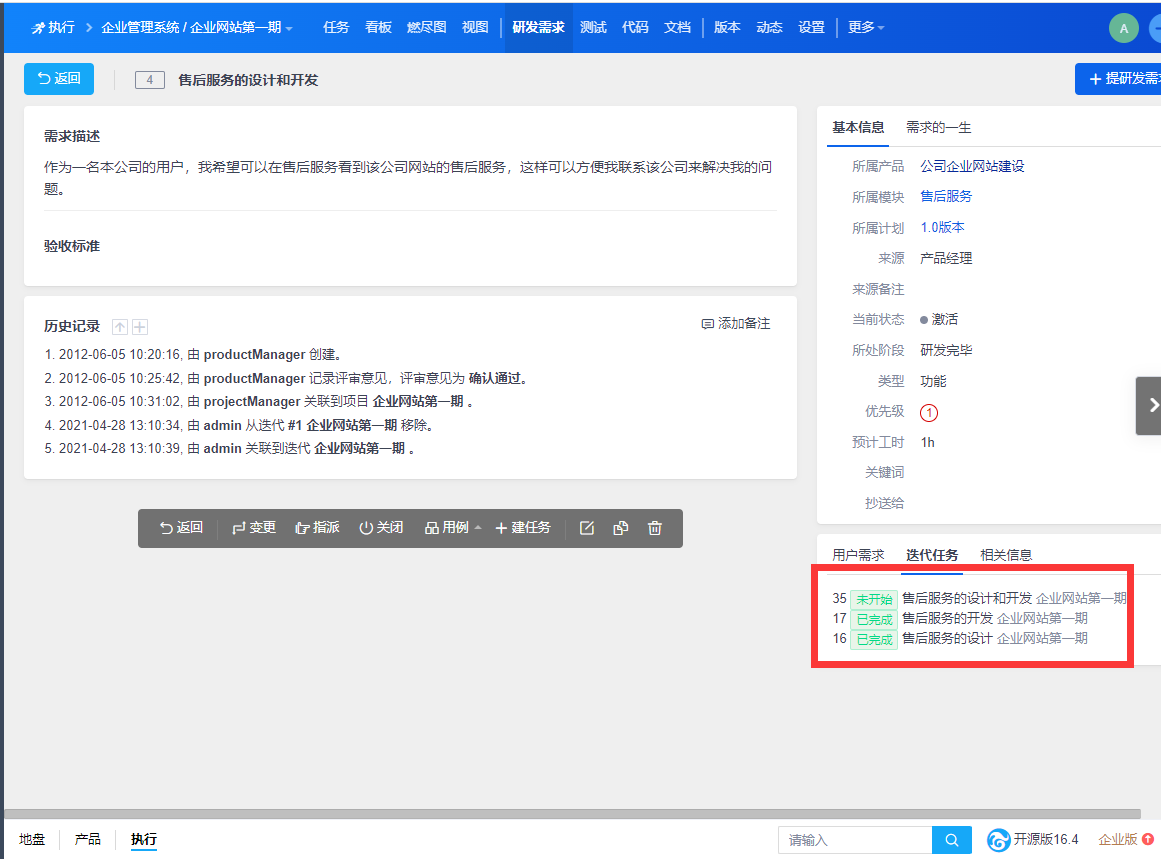The width and height of the screenshot is (1161, 859).
Task: Click 指派 in the action toolbar
Action: pyautogui.click(x=318, y=528)
